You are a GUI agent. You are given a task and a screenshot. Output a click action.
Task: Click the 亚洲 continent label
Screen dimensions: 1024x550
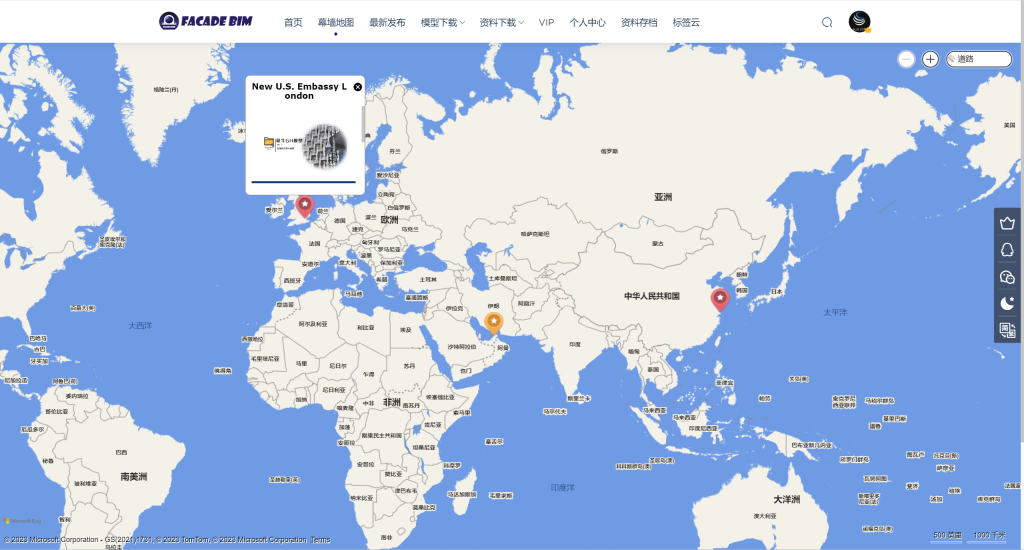(663, 197)
